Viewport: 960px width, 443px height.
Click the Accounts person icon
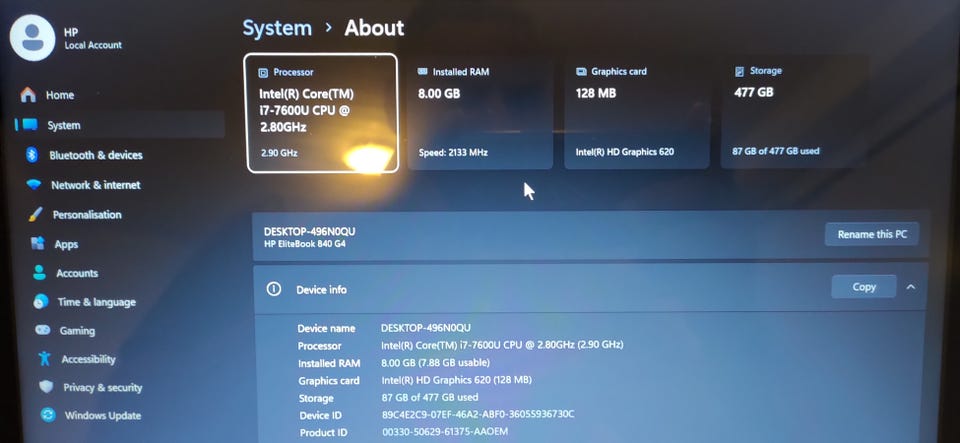pos(40,273)
